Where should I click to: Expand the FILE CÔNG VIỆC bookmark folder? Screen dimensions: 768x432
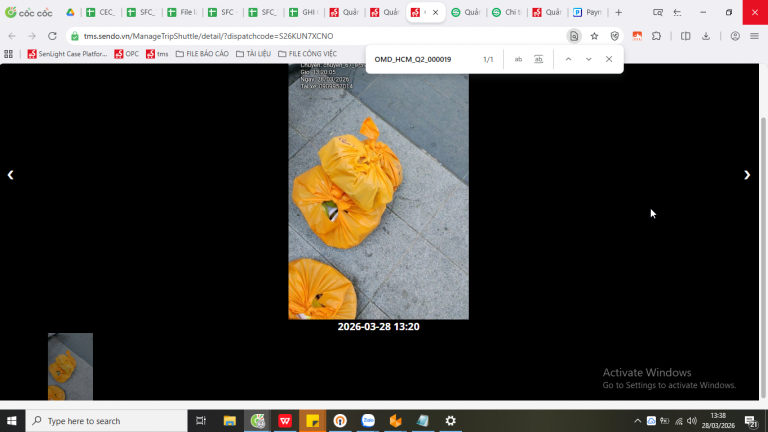[308, 54]
